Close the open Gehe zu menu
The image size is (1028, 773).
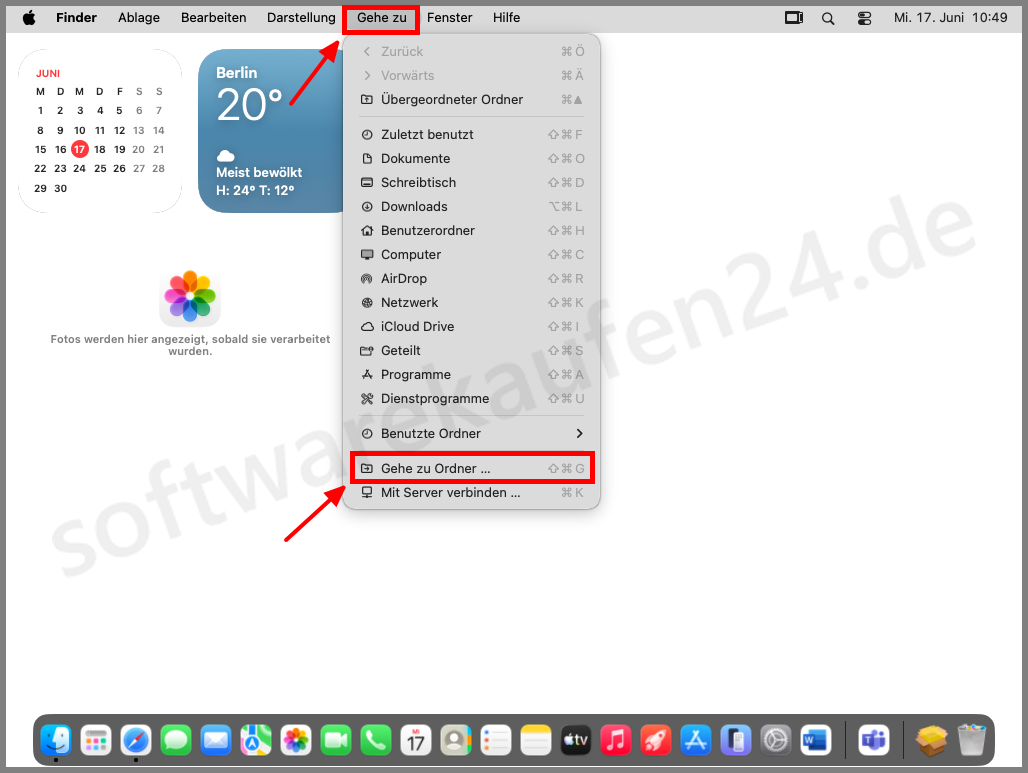382,18
